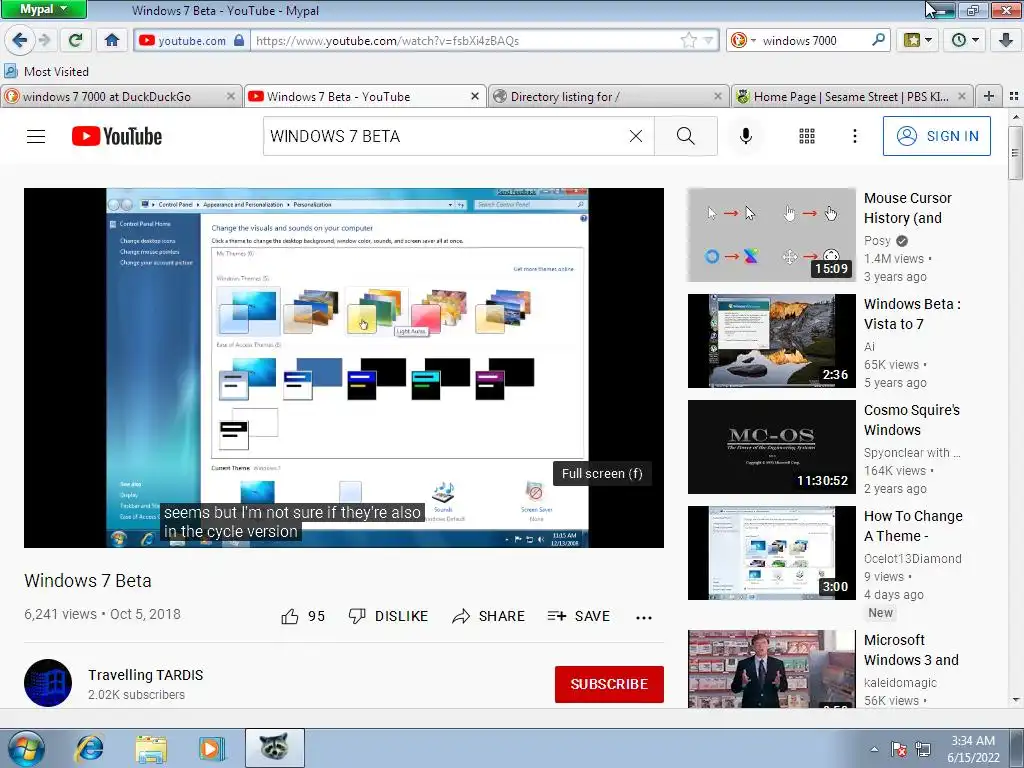Open the taskbar clock showing 3:34 AM
The width and height of the screenshot is (1024, 768).
(973, 749)
